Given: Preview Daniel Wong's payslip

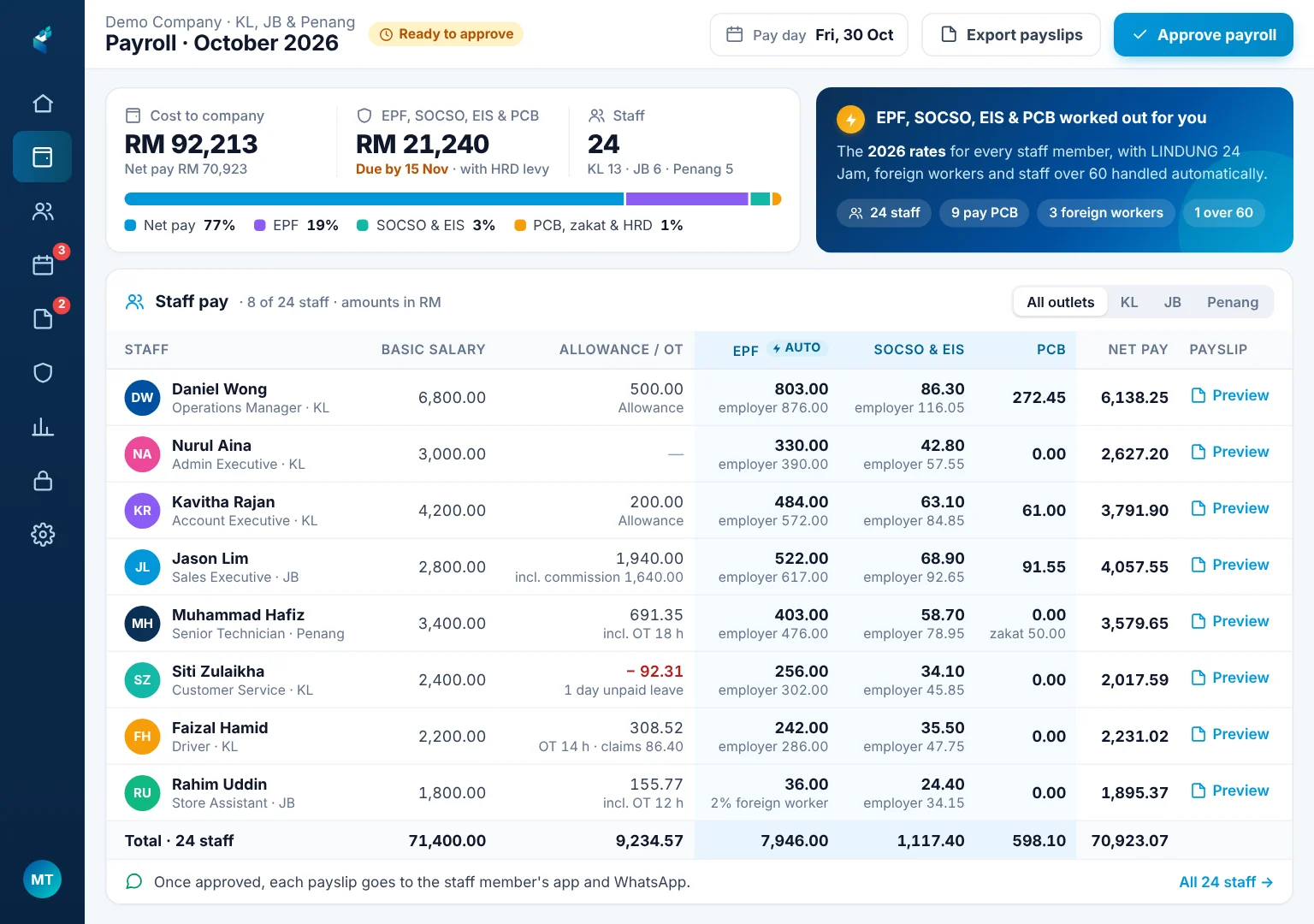Looking at the screenshot, I should click(x=1230, y=395).
